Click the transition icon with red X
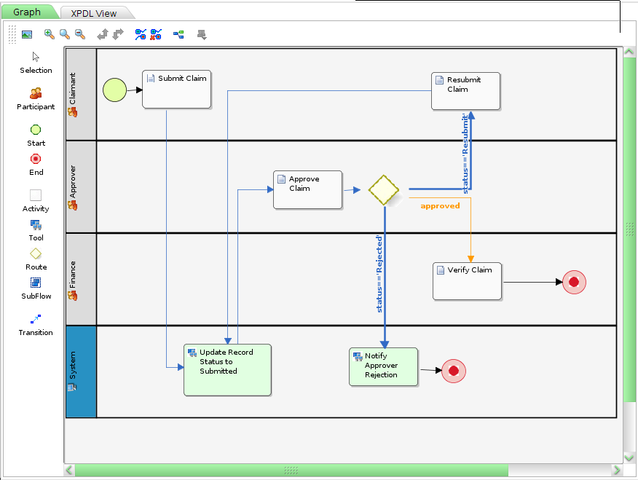 [156, 35]
